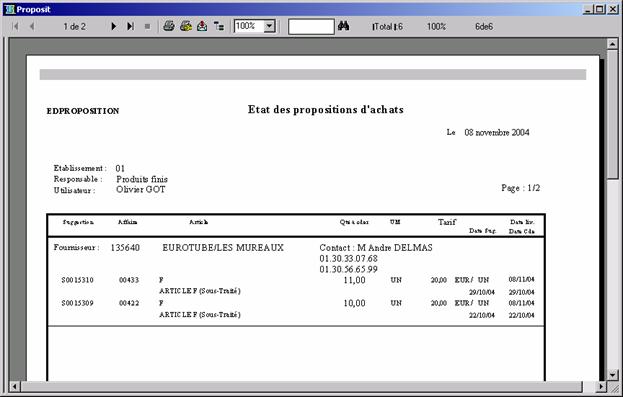
Task: Click the search text input field
Action: coord(311,27)
